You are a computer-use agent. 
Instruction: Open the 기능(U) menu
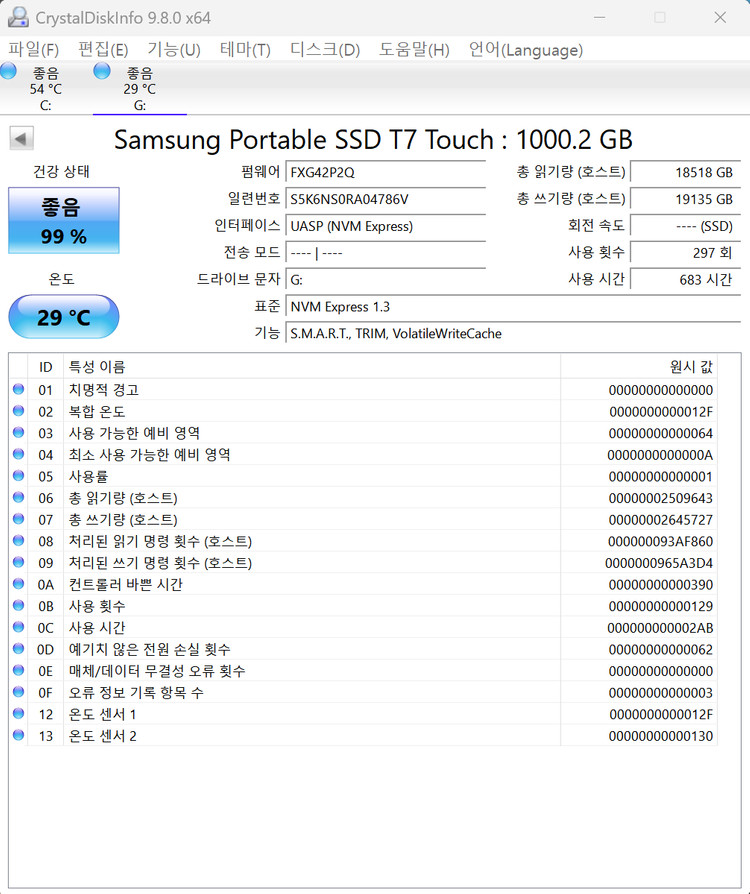pos(174,50)
